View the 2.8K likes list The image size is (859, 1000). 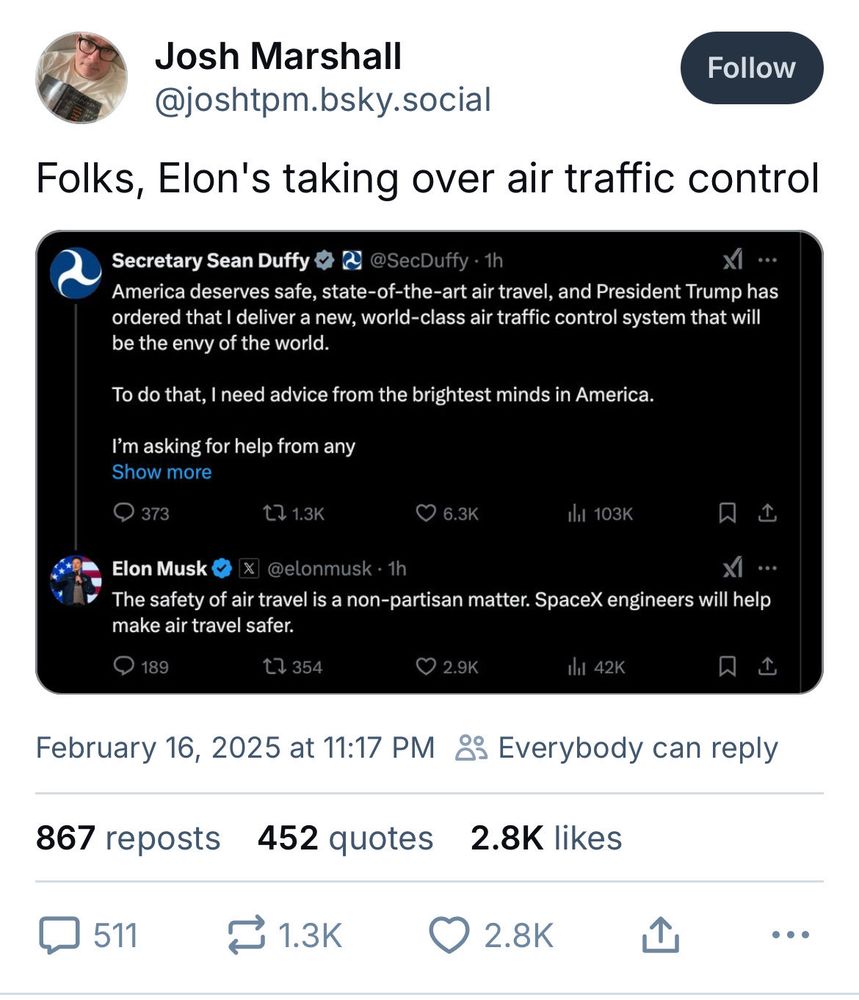click(x=546, y=838)
